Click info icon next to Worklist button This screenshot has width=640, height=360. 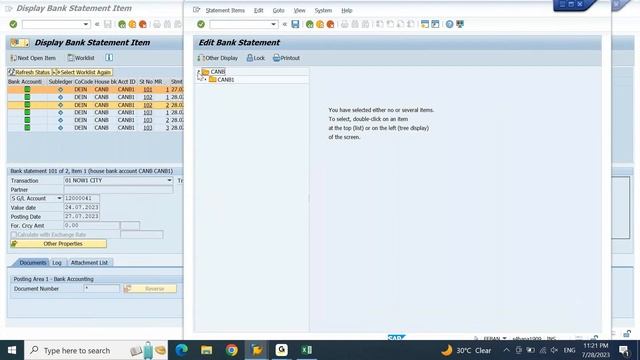(109, 58)
